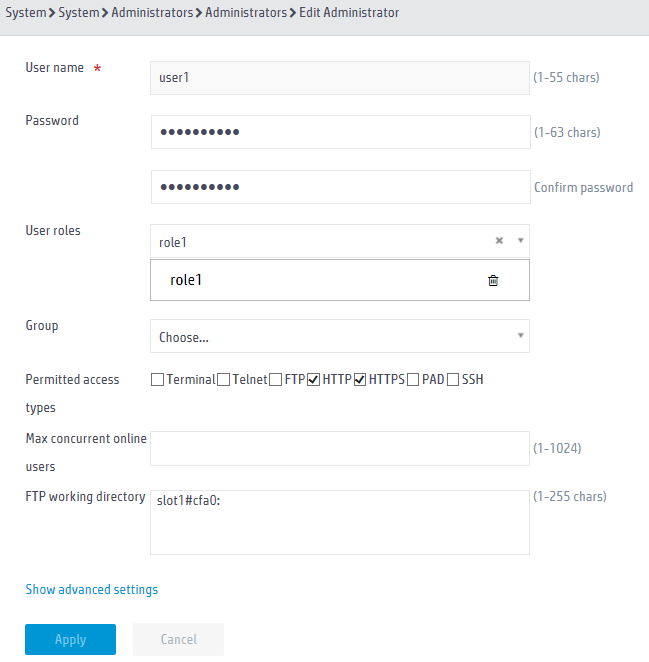649x662 pixels.
Task: Uncheck the HTTPS access checkbox
Action: point(360,380)
